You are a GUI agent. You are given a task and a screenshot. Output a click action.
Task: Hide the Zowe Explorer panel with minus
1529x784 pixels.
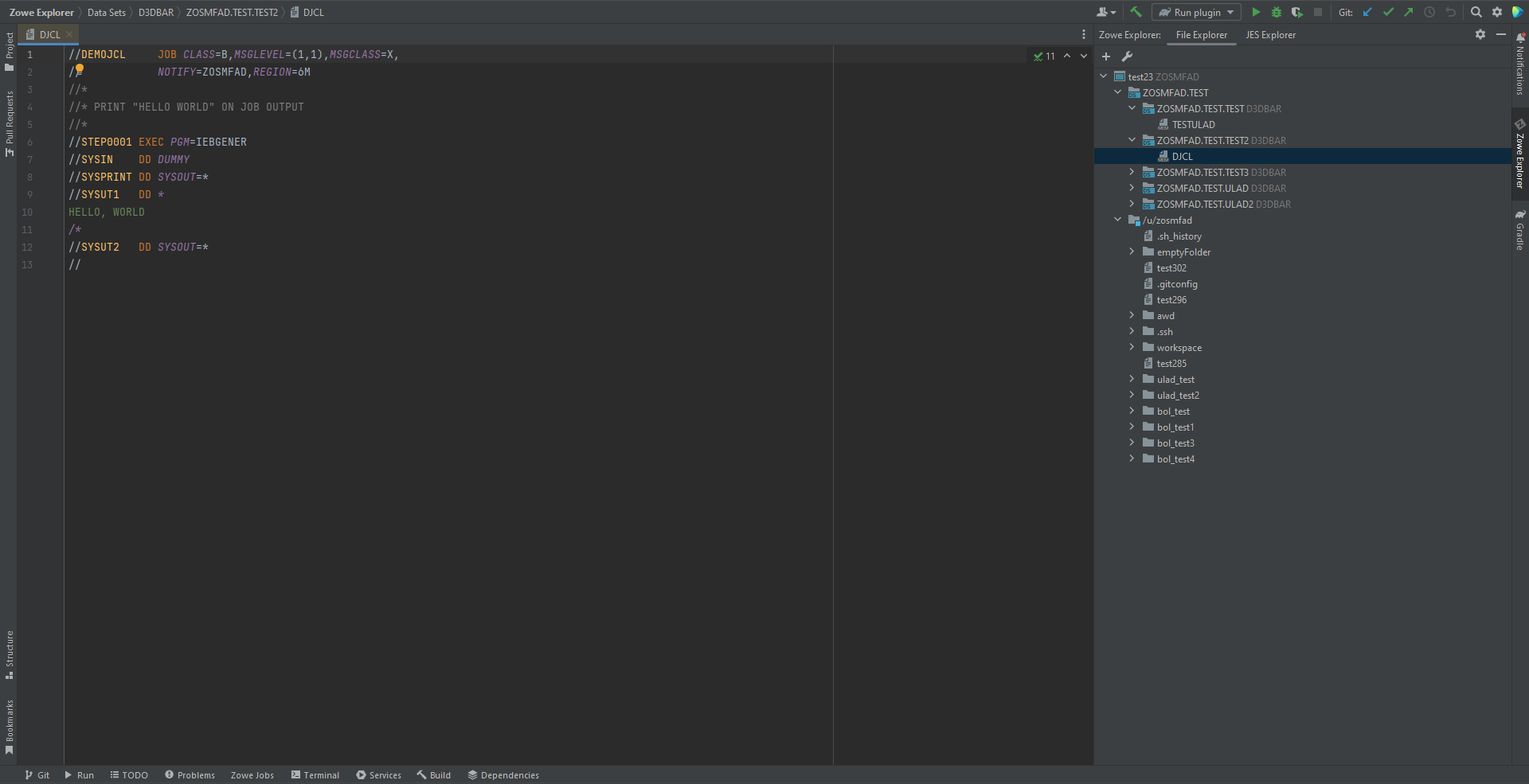tap(1501, 34)
